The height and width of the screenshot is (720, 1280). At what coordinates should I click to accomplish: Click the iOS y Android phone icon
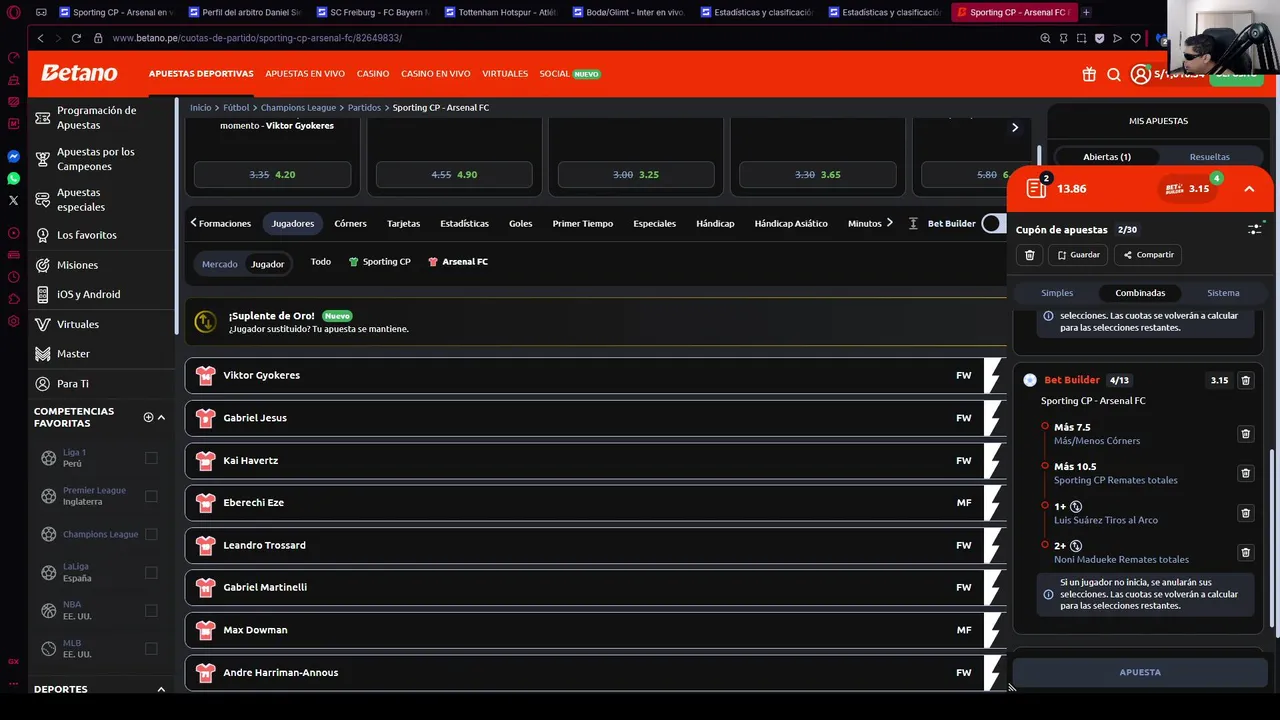(x=43, y=294)
